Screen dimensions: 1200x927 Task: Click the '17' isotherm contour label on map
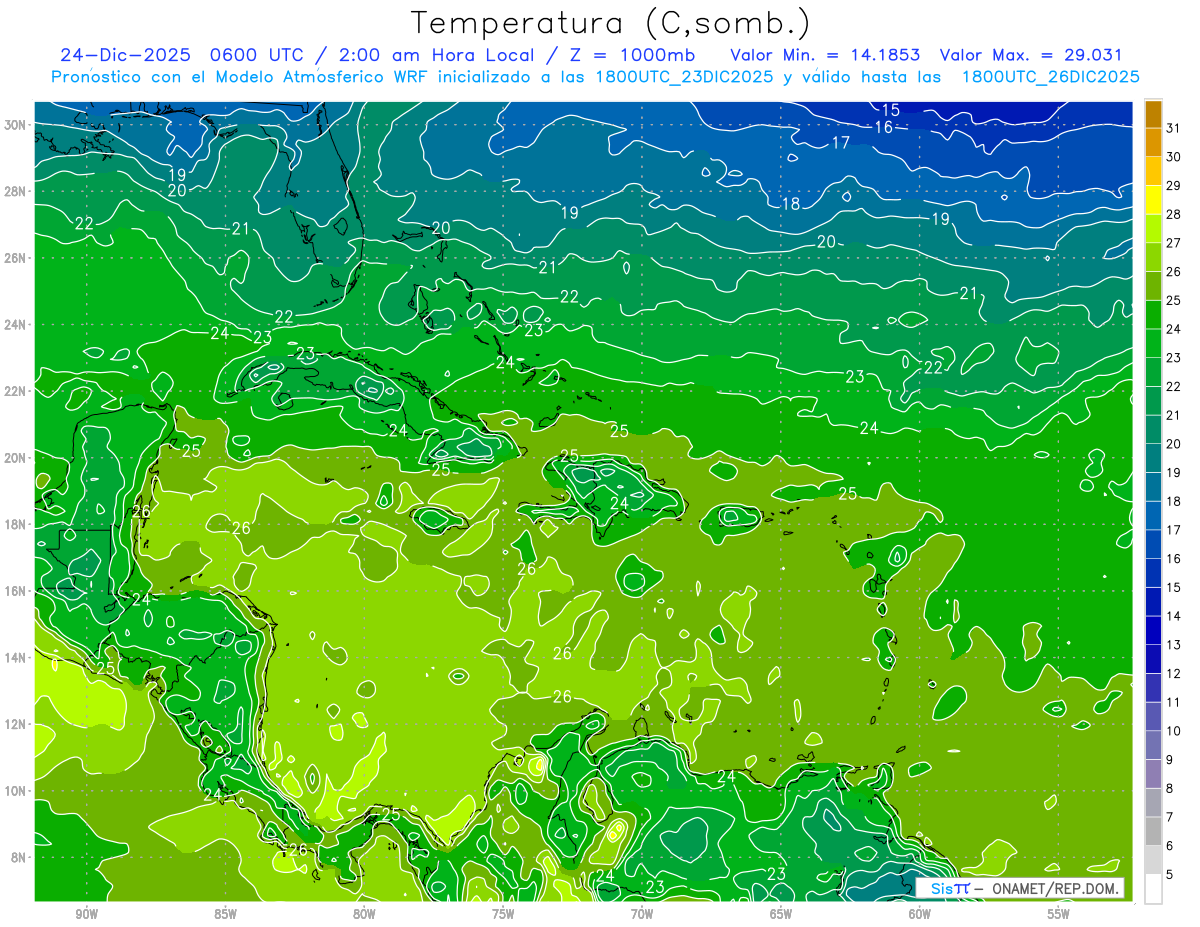coord(841,143)
